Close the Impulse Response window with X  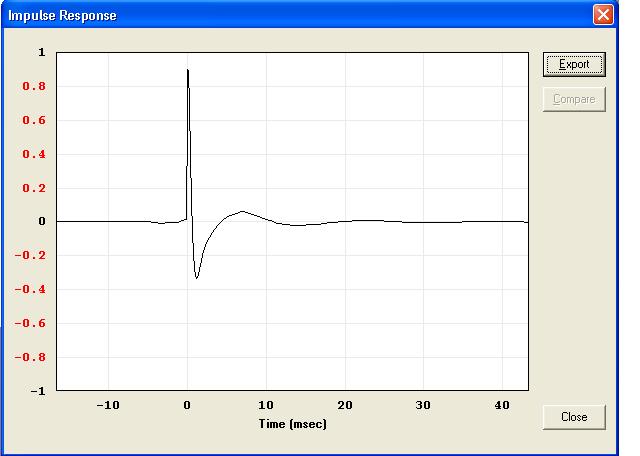(603, 15)
